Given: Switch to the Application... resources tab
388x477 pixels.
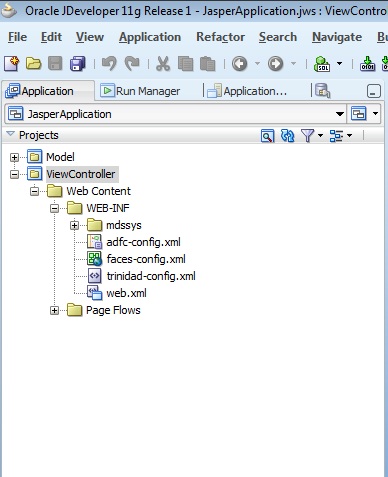Looking at the screenshot, I should [247, 91].
